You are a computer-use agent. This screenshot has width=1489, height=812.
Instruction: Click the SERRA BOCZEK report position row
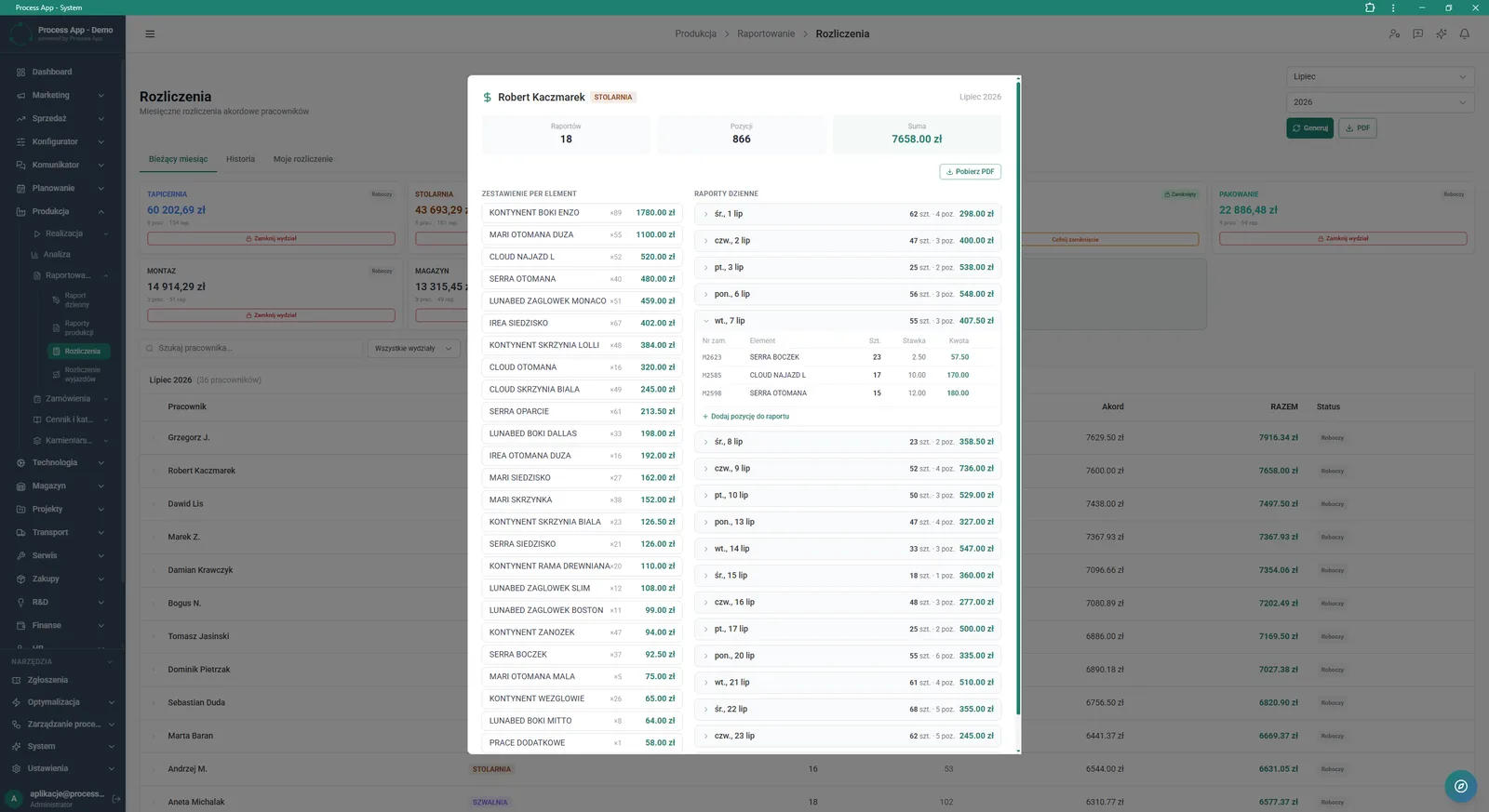coord(847,357)
